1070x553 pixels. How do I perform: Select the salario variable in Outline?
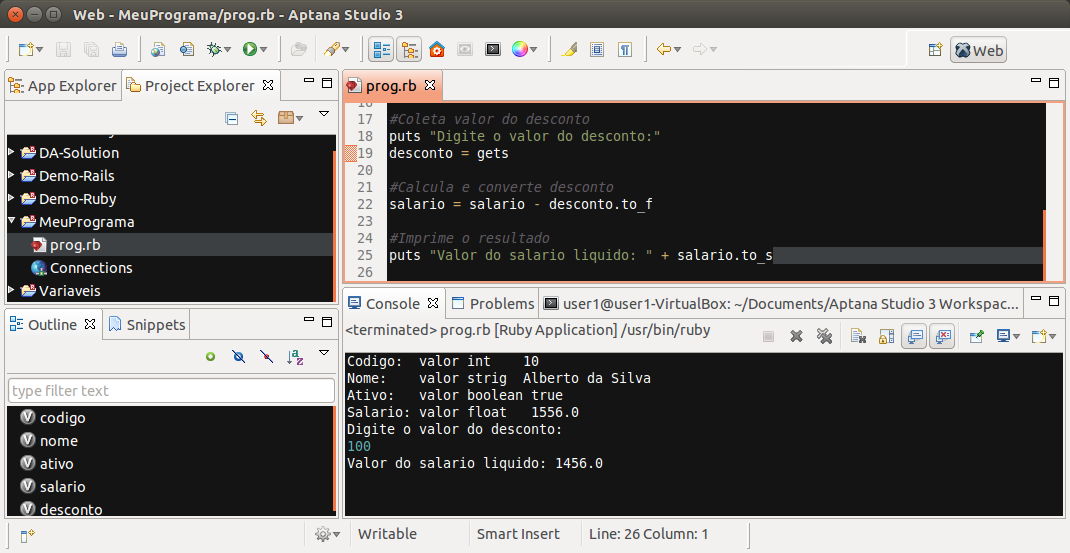[62, 487]
